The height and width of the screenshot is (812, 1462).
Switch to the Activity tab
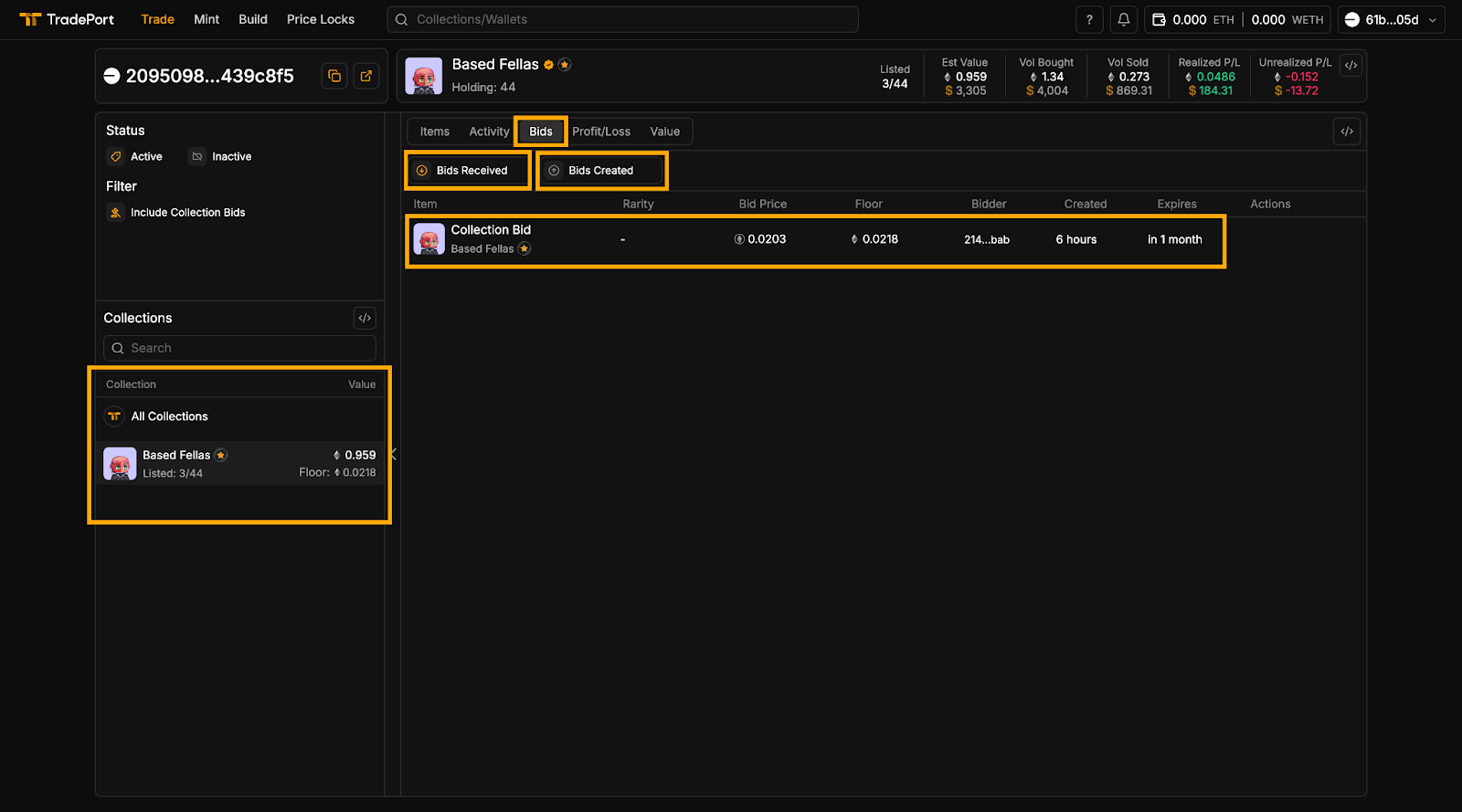click(489, 132)
